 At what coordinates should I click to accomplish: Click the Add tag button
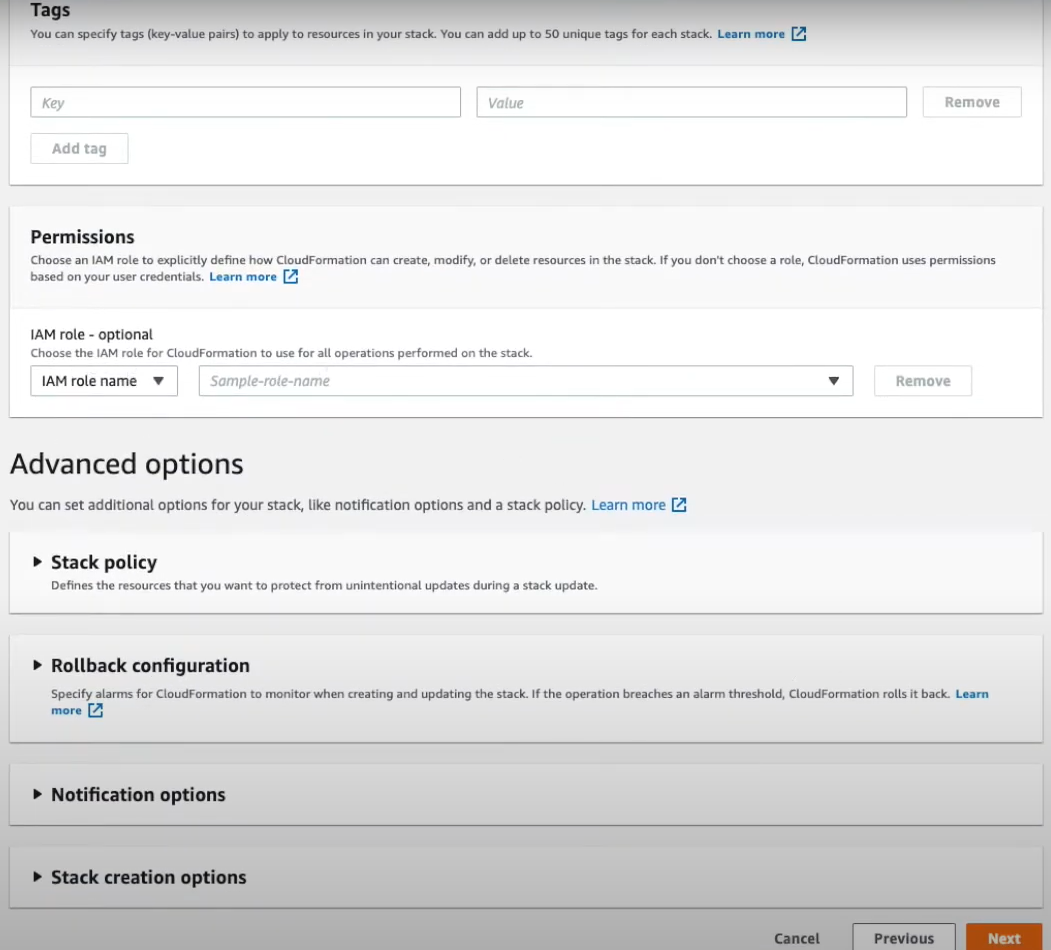(x=79, y=148)
